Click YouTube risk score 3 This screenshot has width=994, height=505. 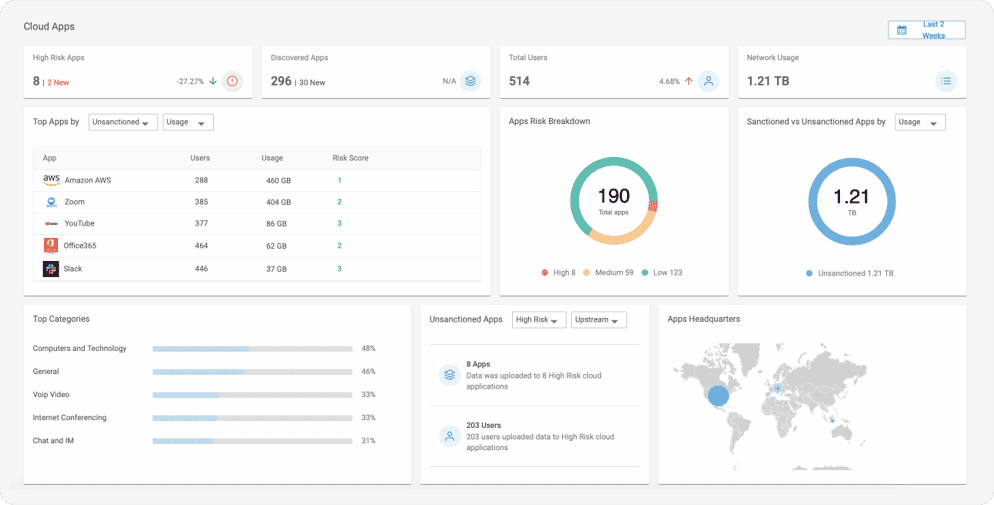(339, 224)
